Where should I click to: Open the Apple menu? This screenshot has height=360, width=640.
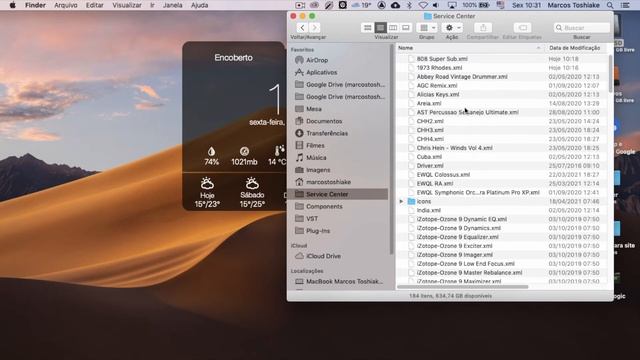tap(12, 5)
